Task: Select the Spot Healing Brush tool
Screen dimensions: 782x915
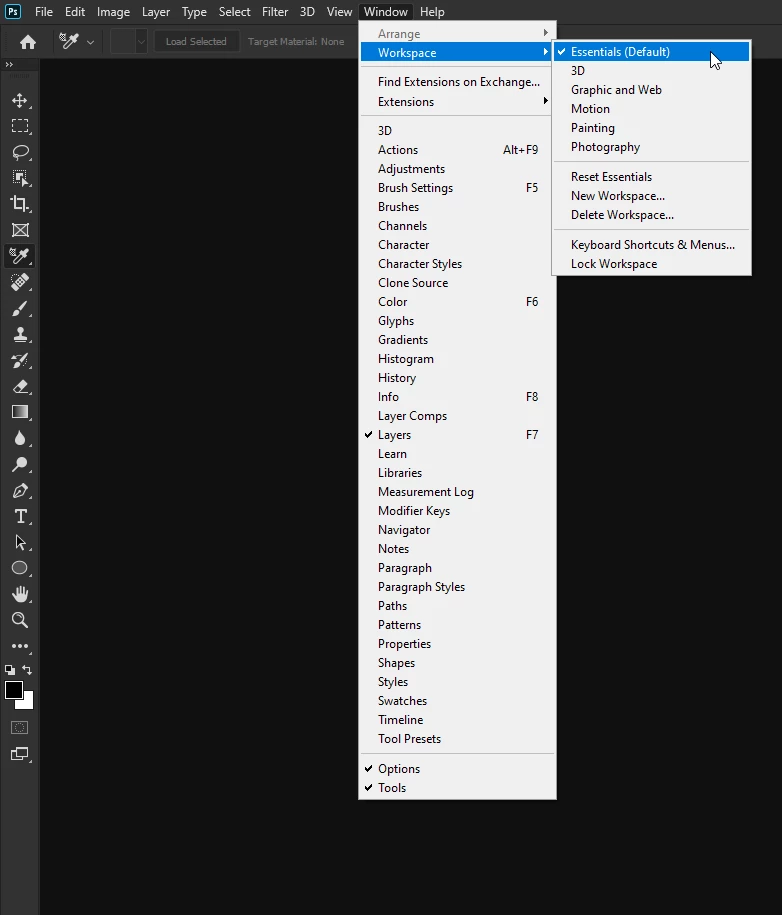Action: coord(20,282)
